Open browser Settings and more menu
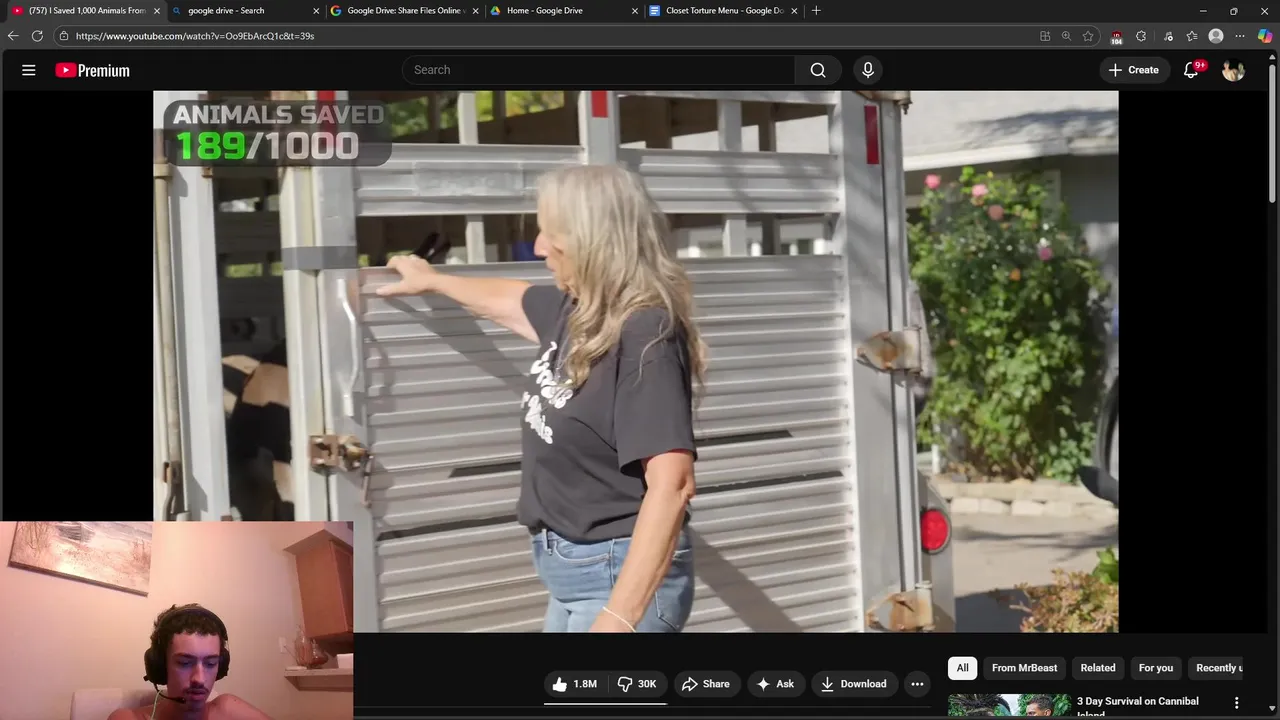Screen dimensions: 1280x720 pos(1240,36)
